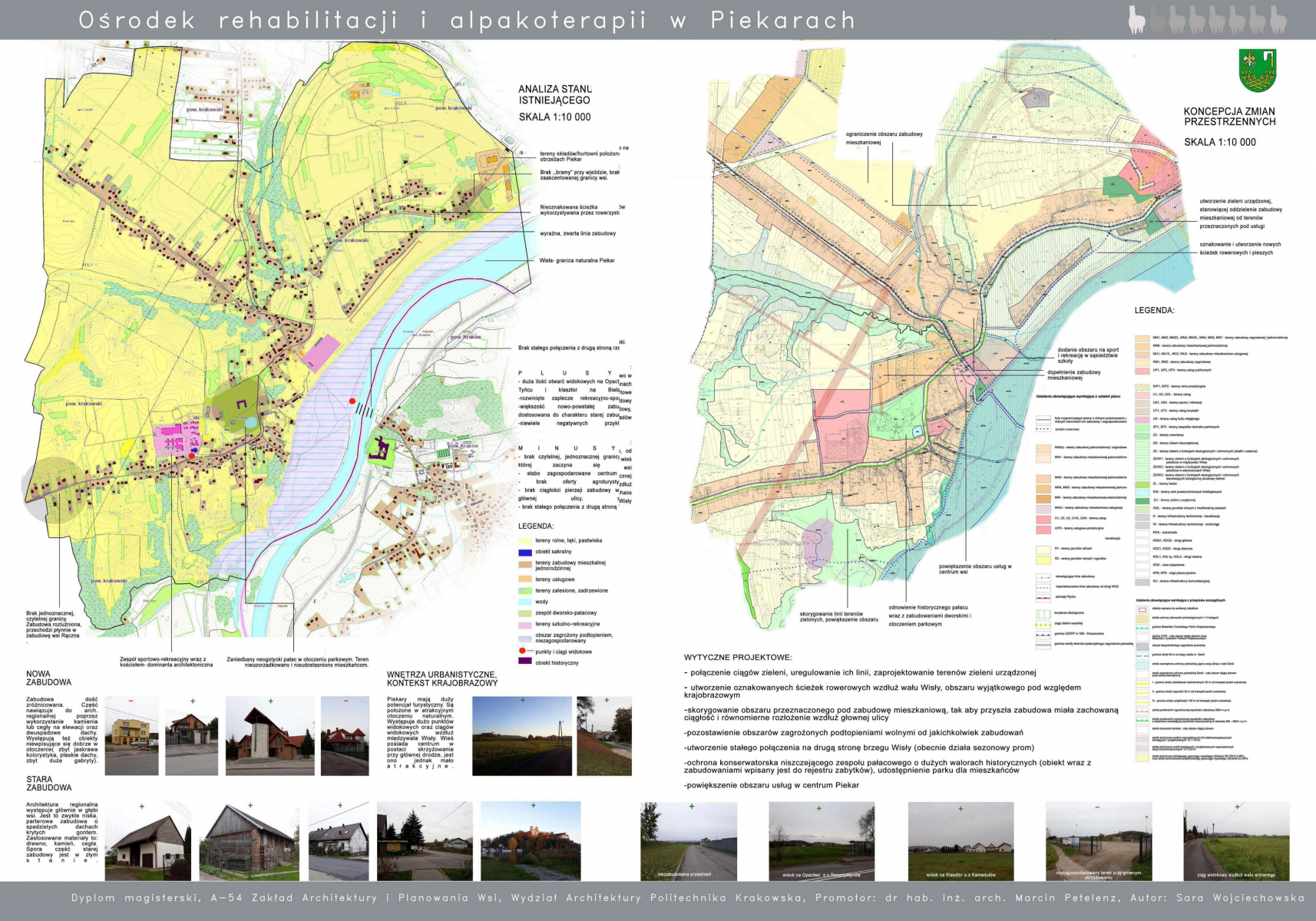Click the blue 'obiekt sakralny' legend swatch
The width and height of the screenshot is (1316, 921).
click(525, 551)
